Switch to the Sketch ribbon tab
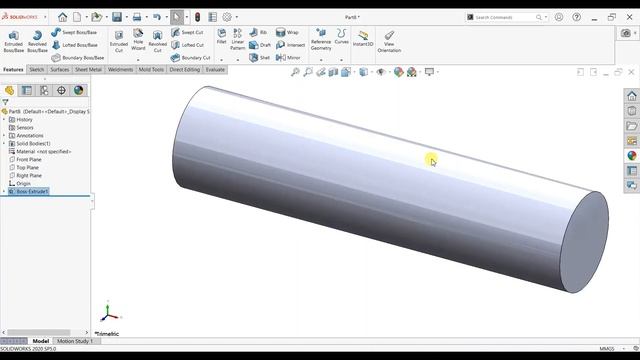This screenshot has width=640, height=360. tap(36, 69)
